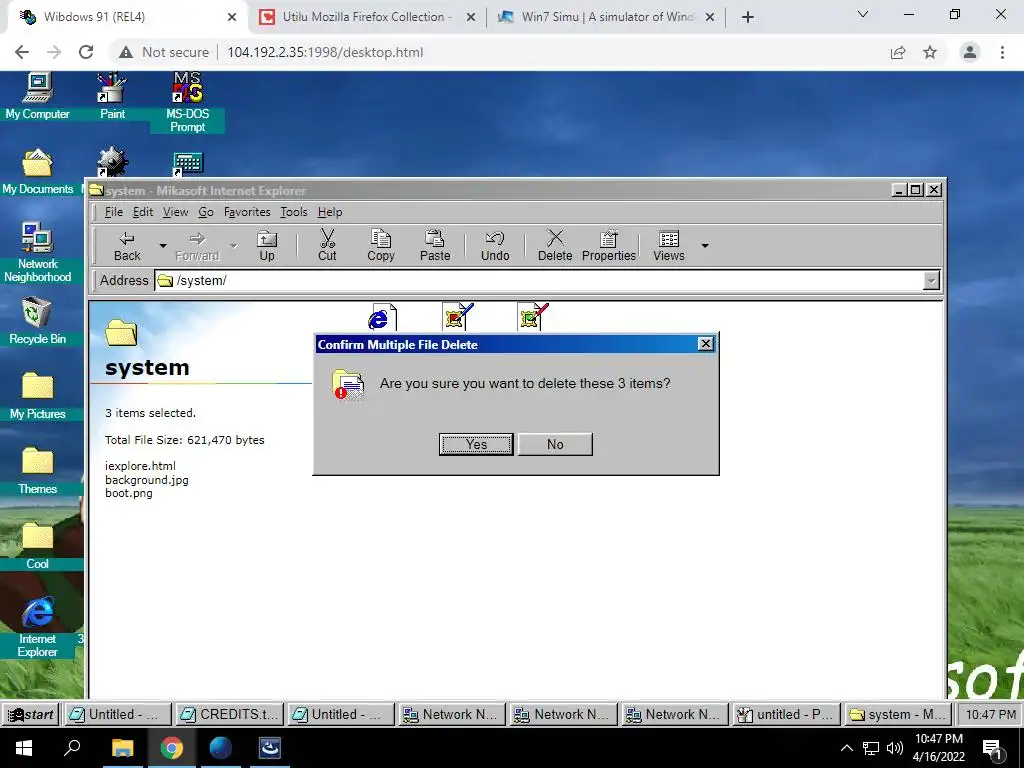Click the gear desktop shortcut icon
Viewport: 1024px width, 768px height.
112,162
